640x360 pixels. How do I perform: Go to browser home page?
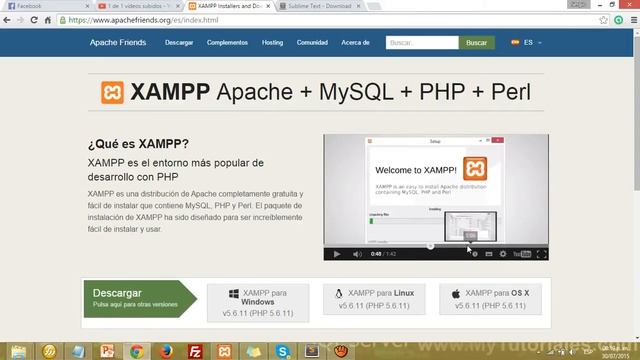pyautogui.click(x=48, y=20)
